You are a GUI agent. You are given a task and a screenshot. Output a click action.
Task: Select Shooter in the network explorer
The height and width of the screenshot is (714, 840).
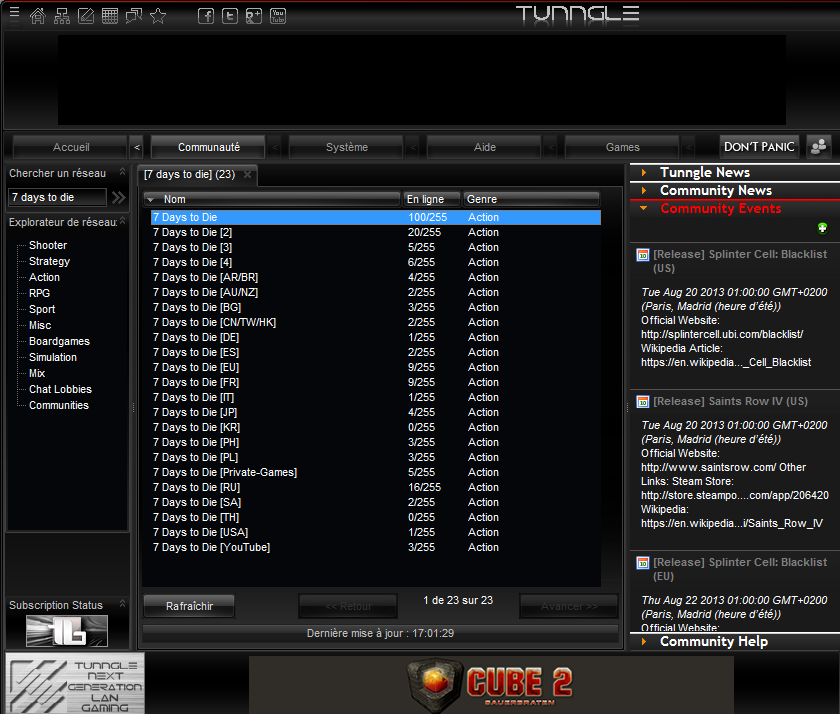pos(48,245)
